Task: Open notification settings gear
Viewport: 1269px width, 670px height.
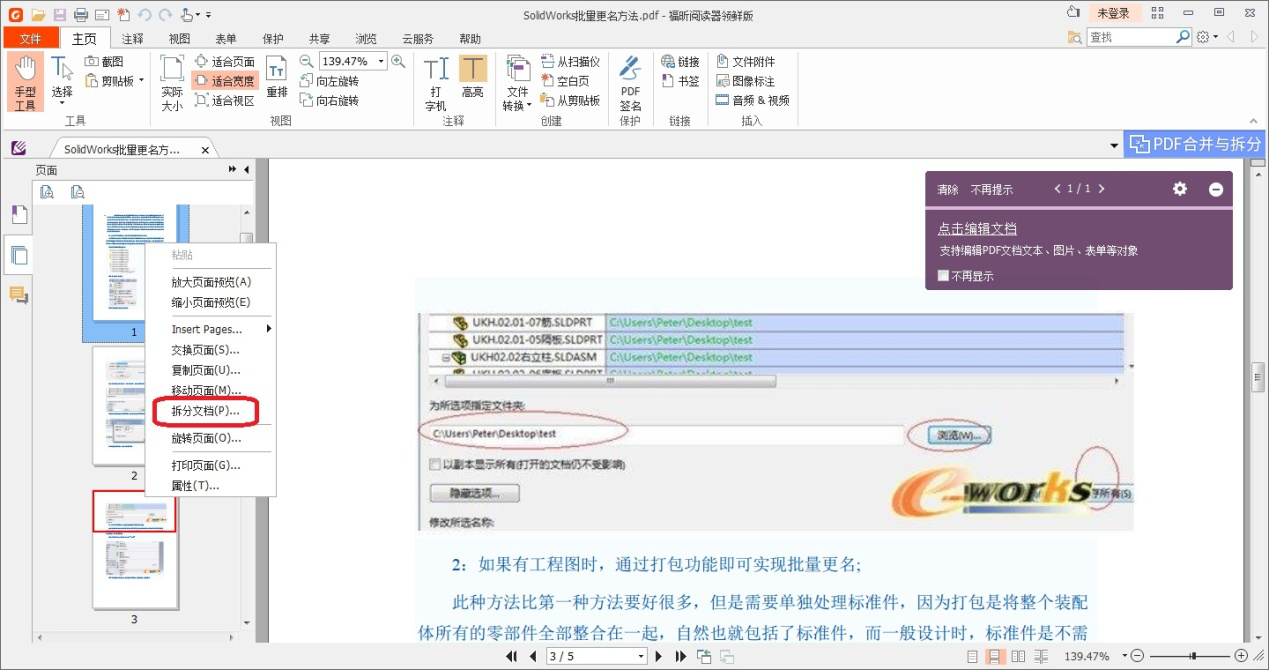Action: [x=1180, y=189]
